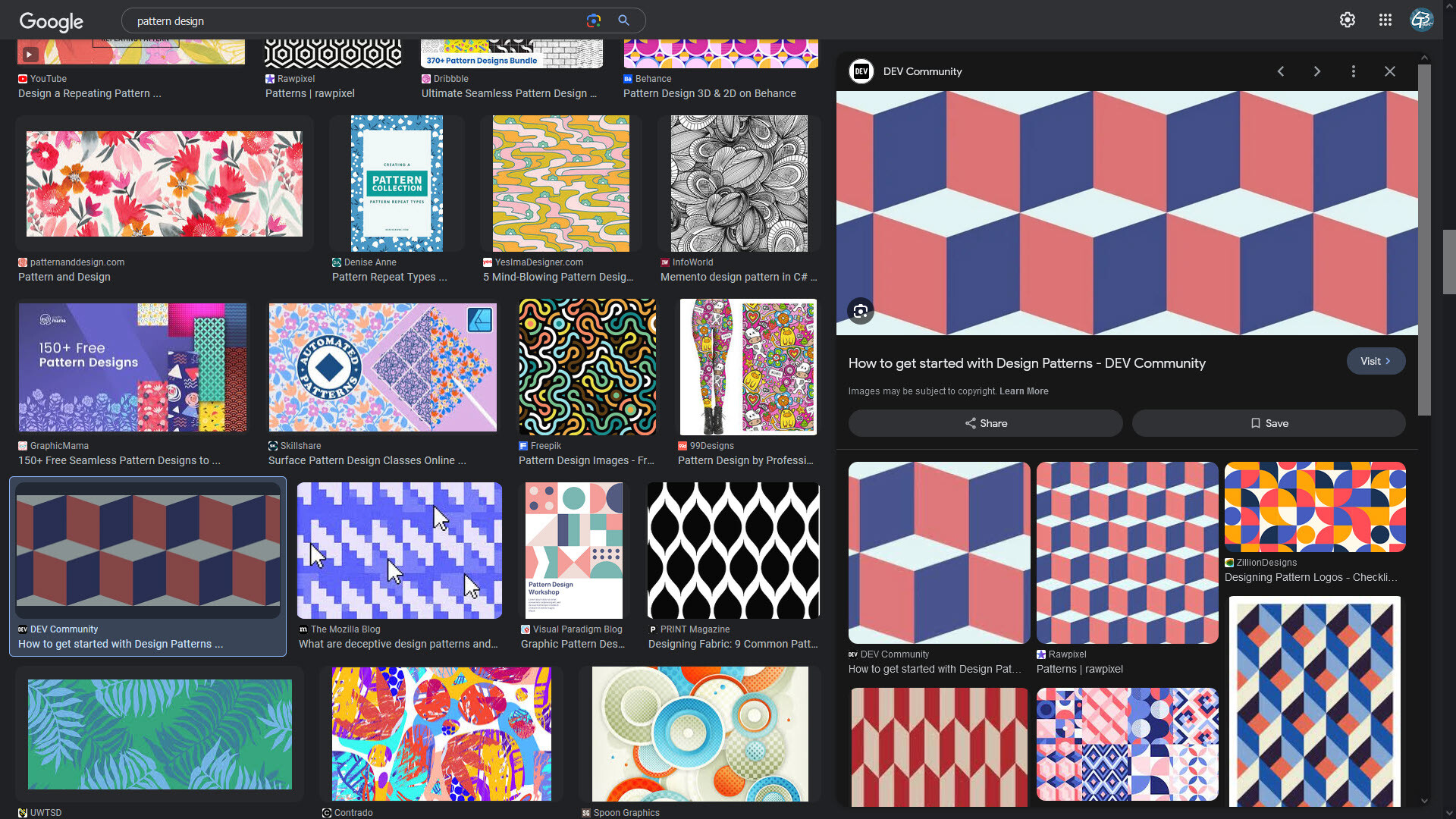Open Google Lens image search from search bar

pyautogui.click(x=595, y=20)
